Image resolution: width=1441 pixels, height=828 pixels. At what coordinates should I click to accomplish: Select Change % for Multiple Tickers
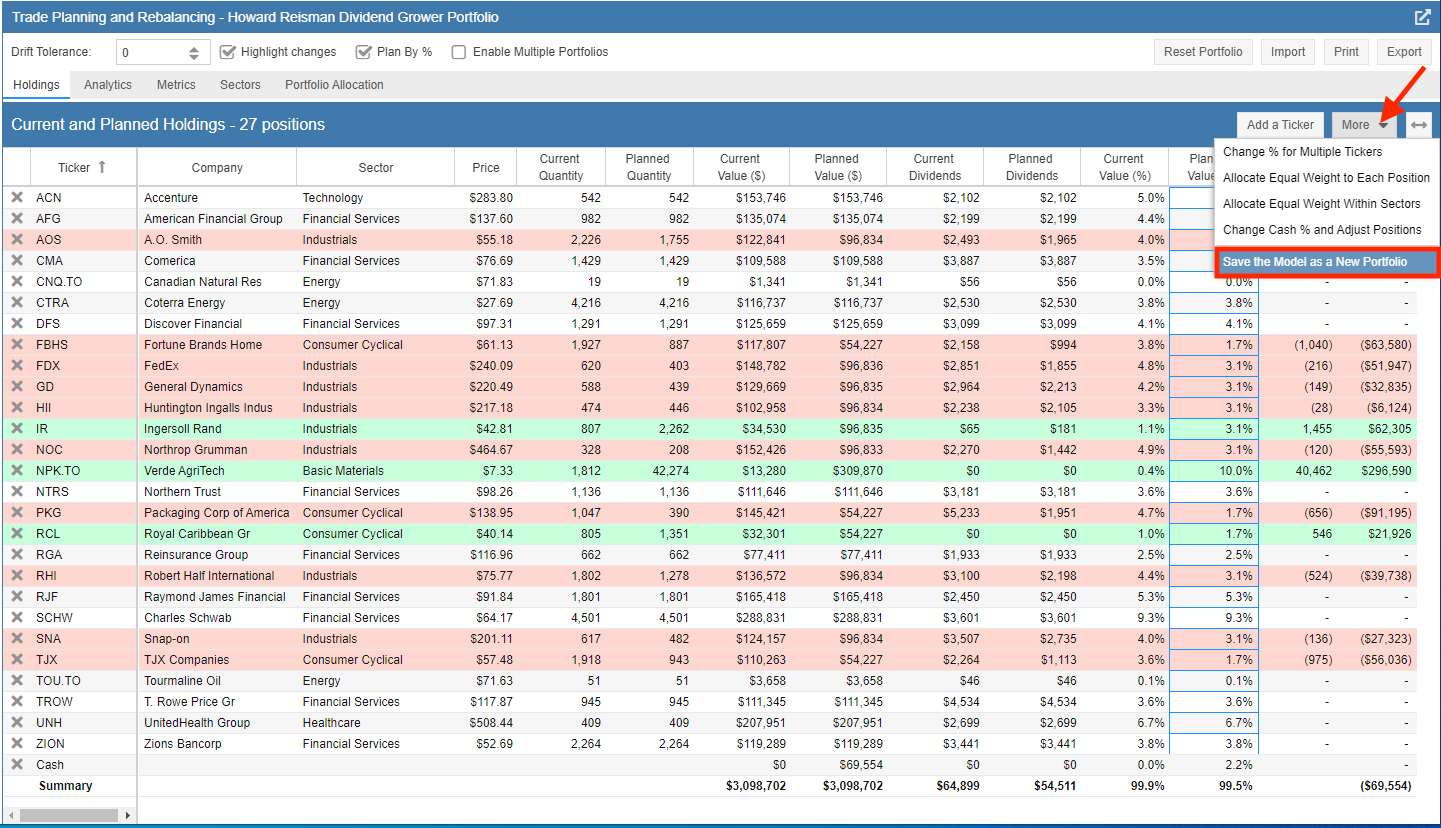[1326, 152]
